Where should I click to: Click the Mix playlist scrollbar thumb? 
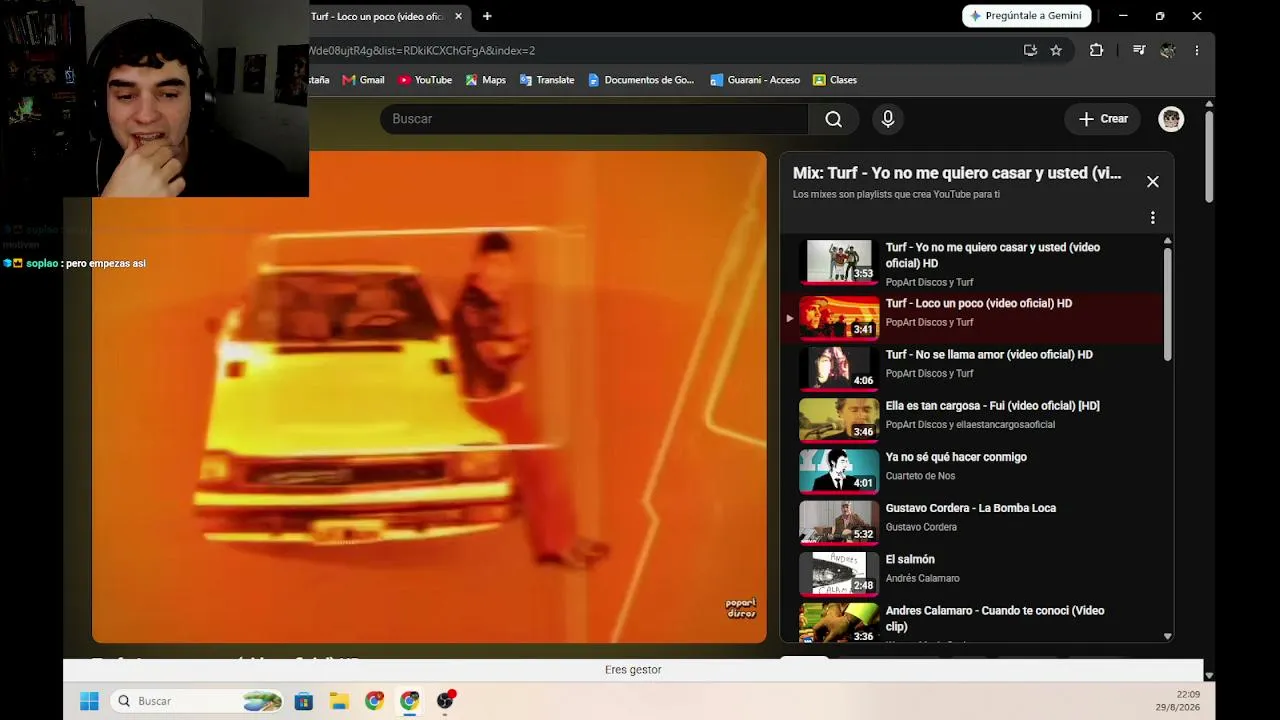(x=1167, y=304)
